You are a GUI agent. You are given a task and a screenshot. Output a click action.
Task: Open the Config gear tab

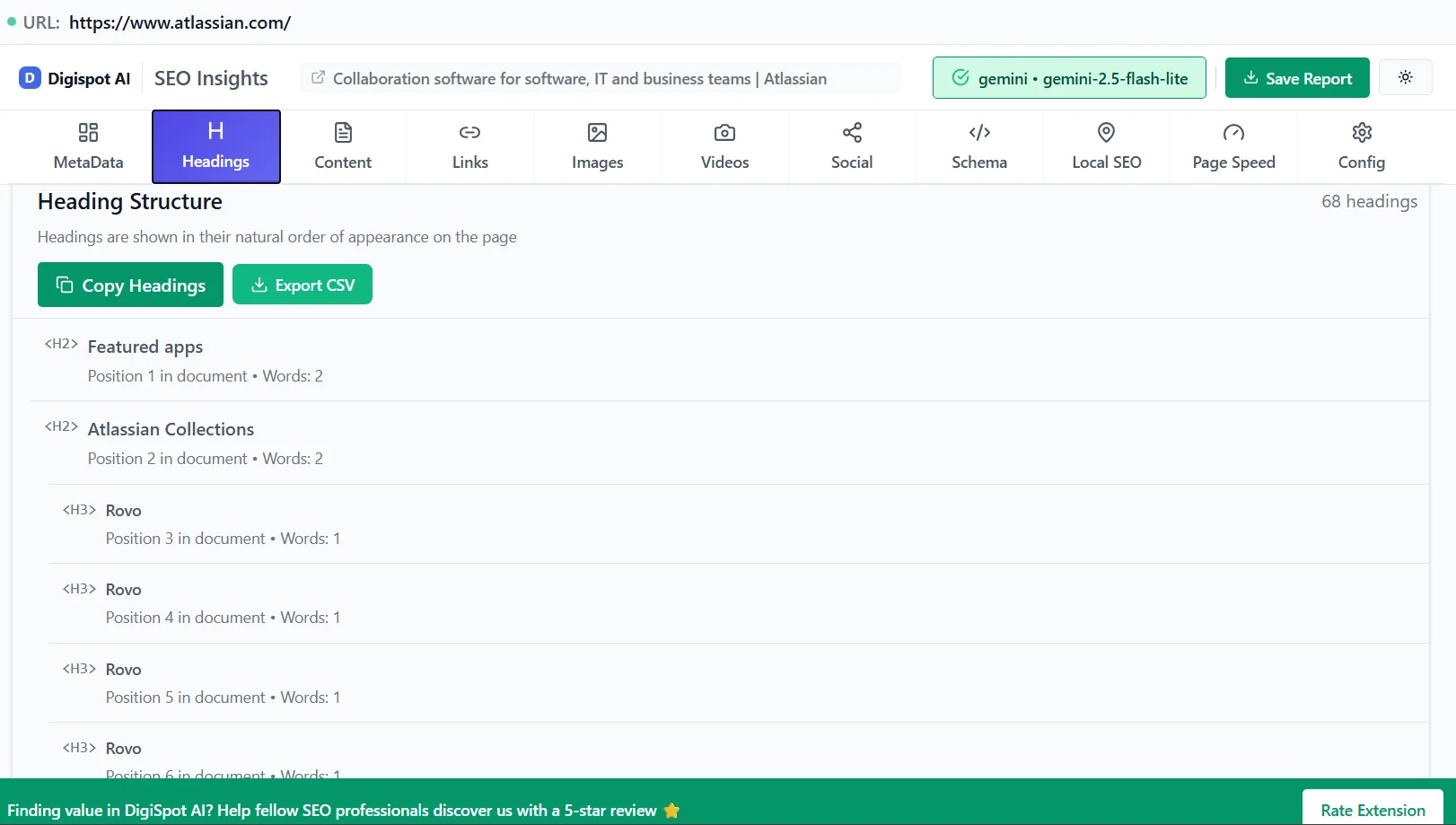click(x=1361, y=146)
